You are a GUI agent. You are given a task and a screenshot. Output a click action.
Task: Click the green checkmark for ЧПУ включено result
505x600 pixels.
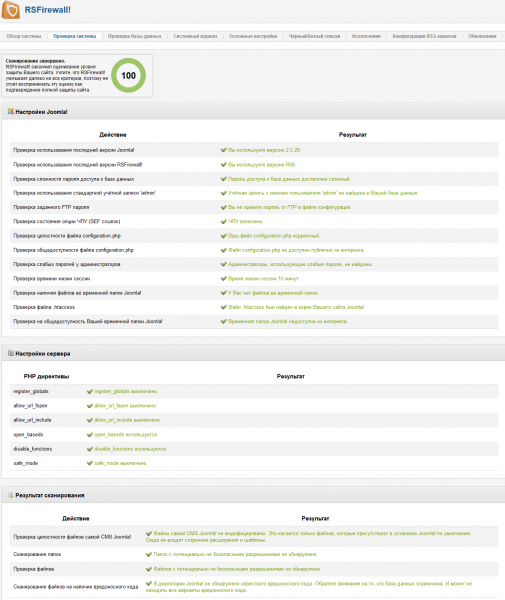pyautogui.click(x=224, y=221)
